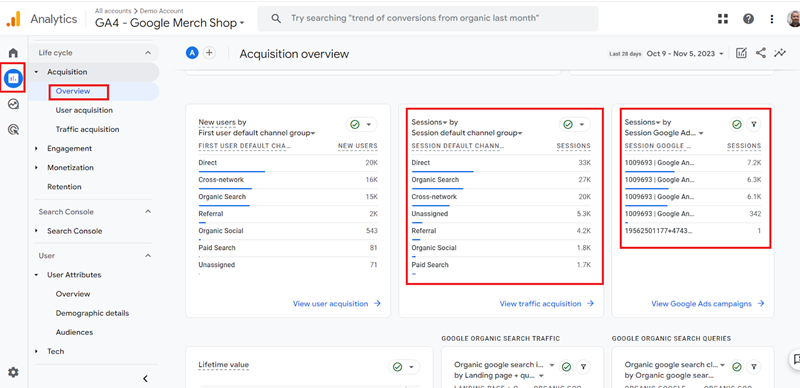The height and width of the screenshot is (388, 800).
Task: Click Paid Search row in Sessions card
Action: [x=501, y=265]
